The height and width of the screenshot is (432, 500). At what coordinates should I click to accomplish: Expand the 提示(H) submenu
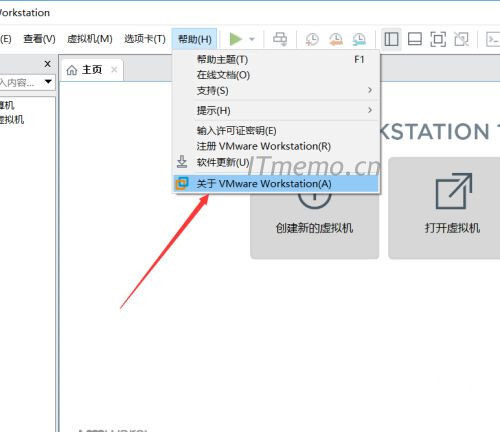(x=277, y=110)
